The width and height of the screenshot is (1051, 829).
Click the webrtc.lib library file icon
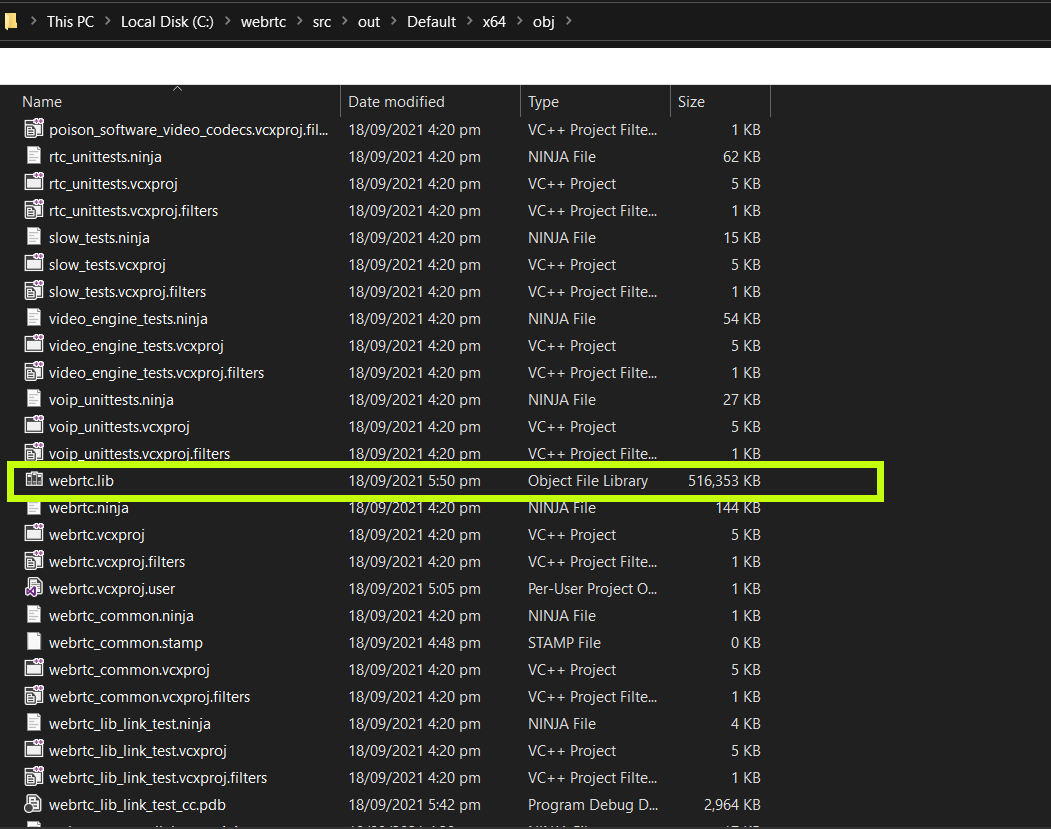coord(34,480)
